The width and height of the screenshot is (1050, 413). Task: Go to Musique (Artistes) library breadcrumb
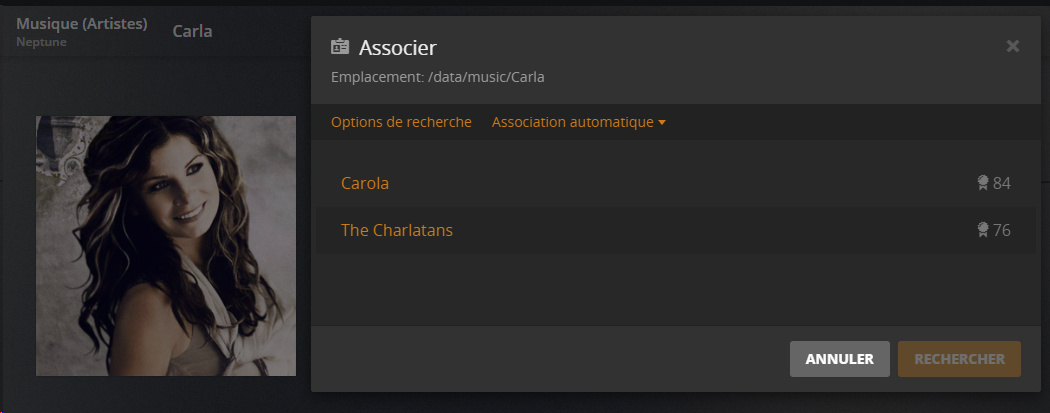pos(82,24)
